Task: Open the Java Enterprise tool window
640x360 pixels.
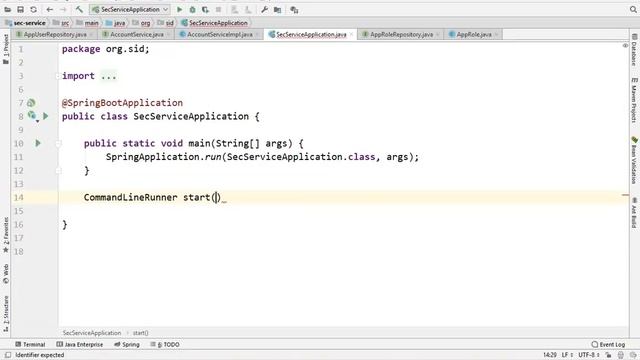Action: coord(80,344)
